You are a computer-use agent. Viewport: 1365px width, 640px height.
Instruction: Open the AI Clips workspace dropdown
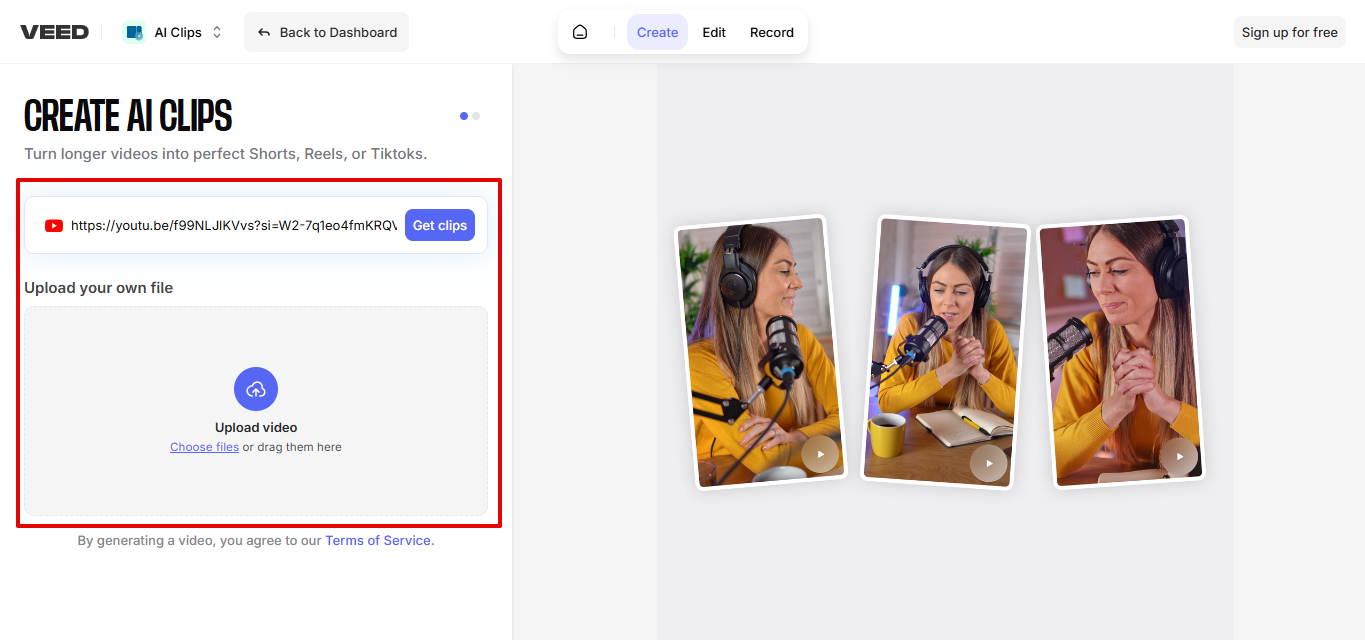coord(174,32)
